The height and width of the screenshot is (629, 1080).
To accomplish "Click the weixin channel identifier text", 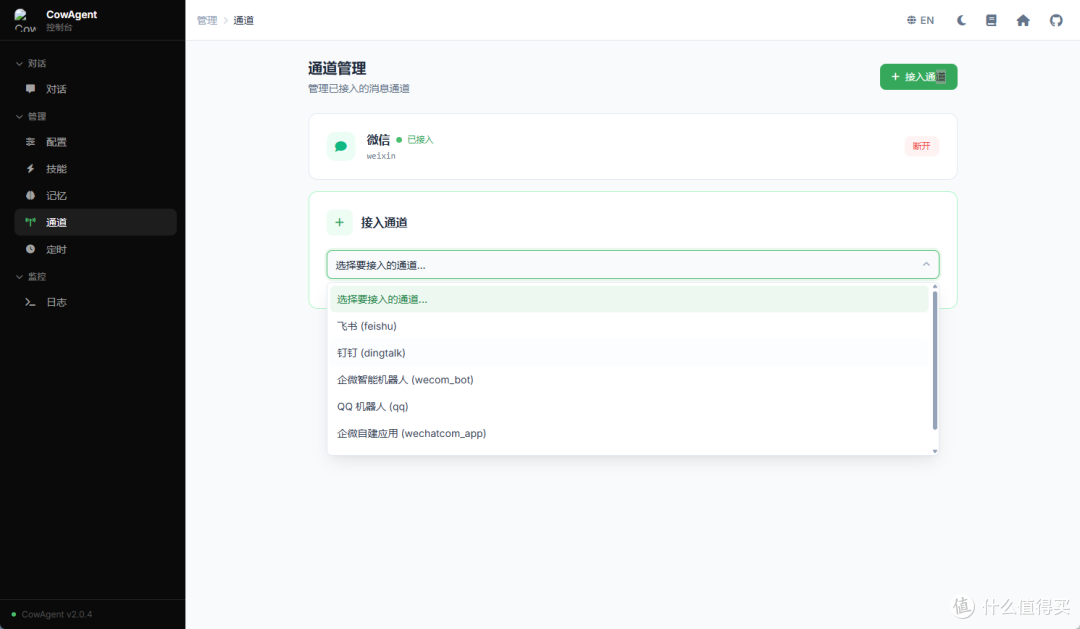I will (381, 156).
